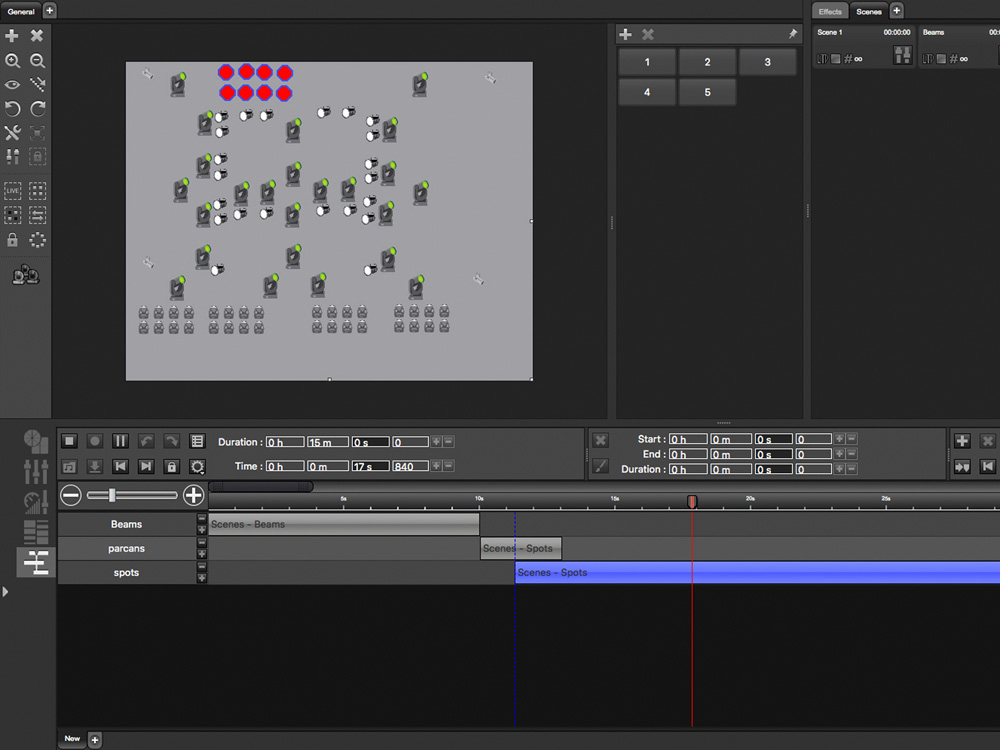The height and width of the screenshot is (750, 1000).
Task: Collapse the Beams track with minus button
Action: tap(201, 519)
